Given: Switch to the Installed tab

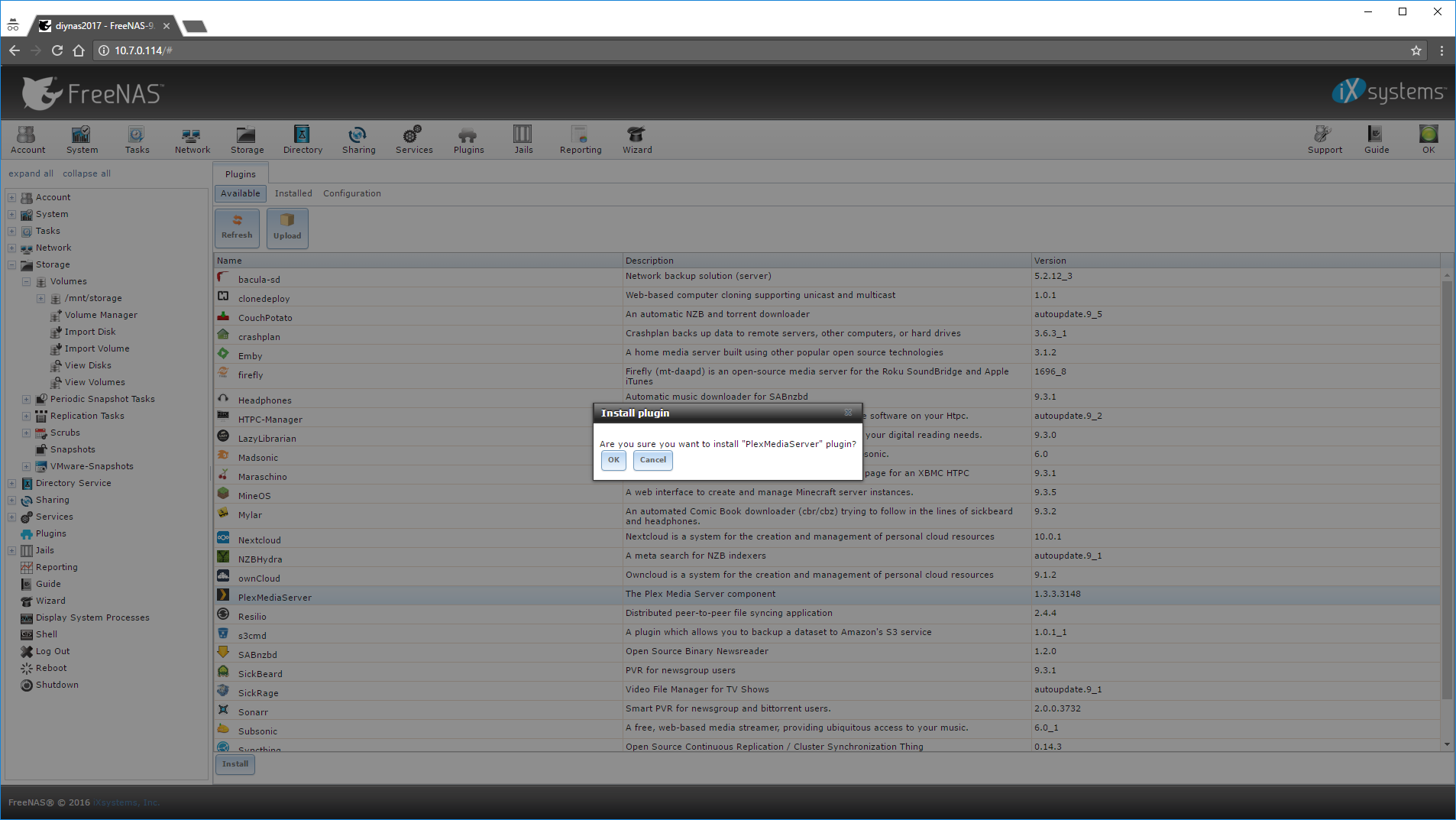Looking at the screenshot, I should coord(293,193).
